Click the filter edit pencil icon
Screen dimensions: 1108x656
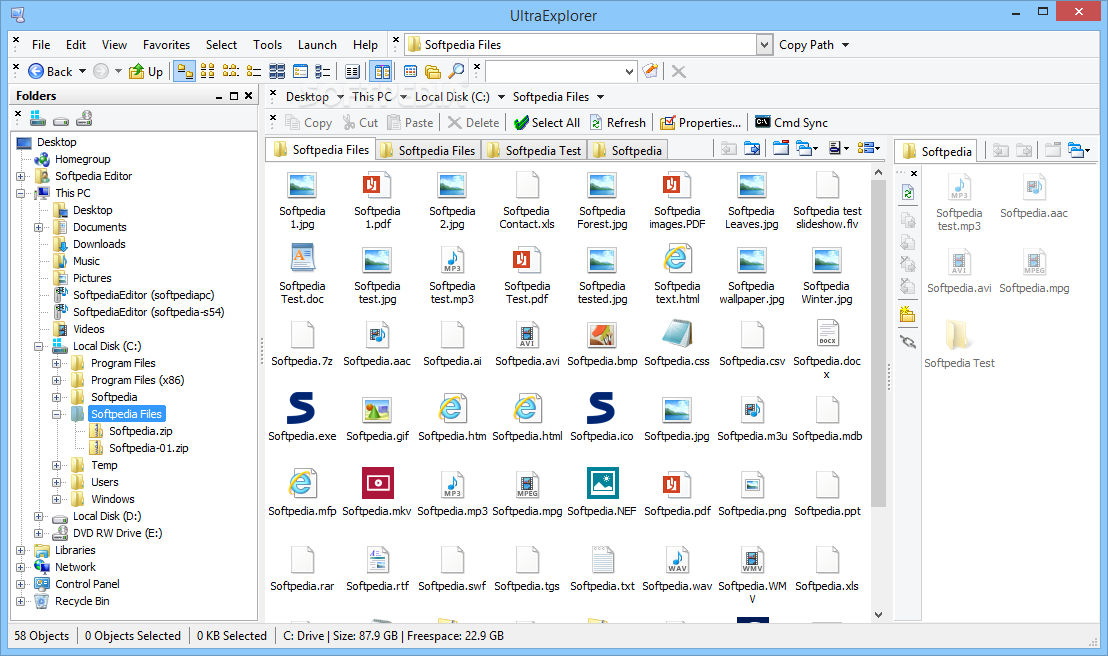(x=650, y=71)
